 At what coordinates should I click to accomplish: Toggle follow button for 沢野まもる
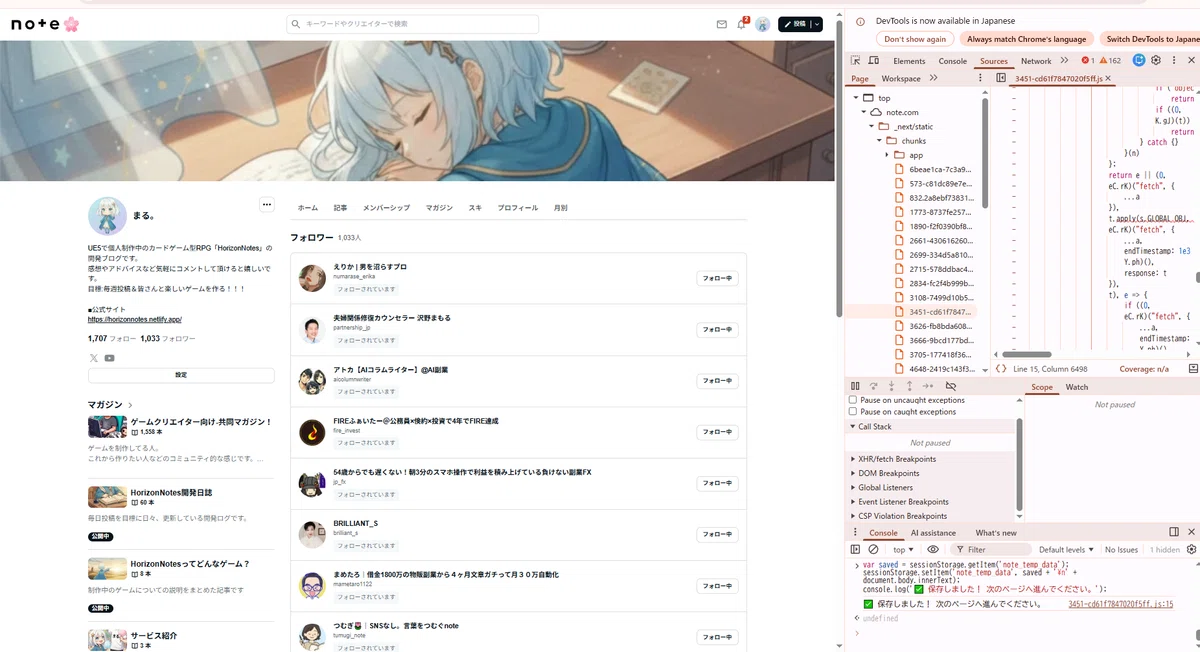pyautogui.click(x=717, y=329)
